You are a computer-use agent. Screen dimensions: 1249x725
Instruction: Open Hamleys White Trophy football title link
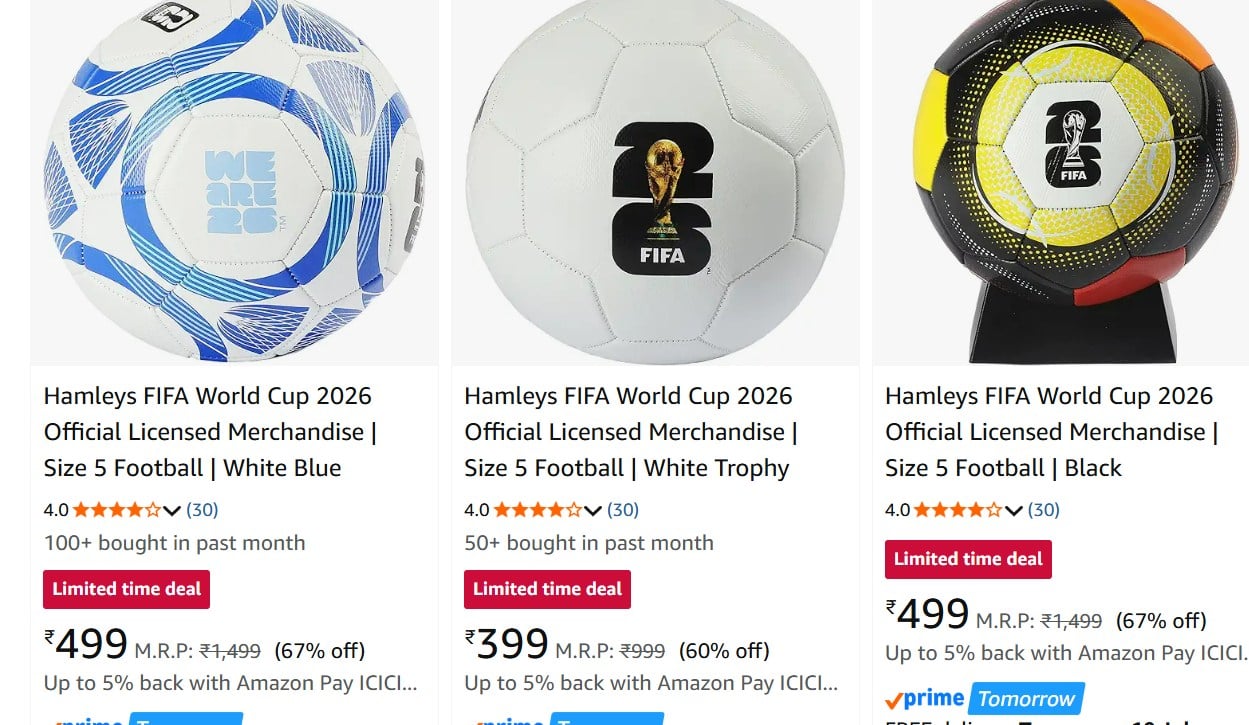pos(631,432)
